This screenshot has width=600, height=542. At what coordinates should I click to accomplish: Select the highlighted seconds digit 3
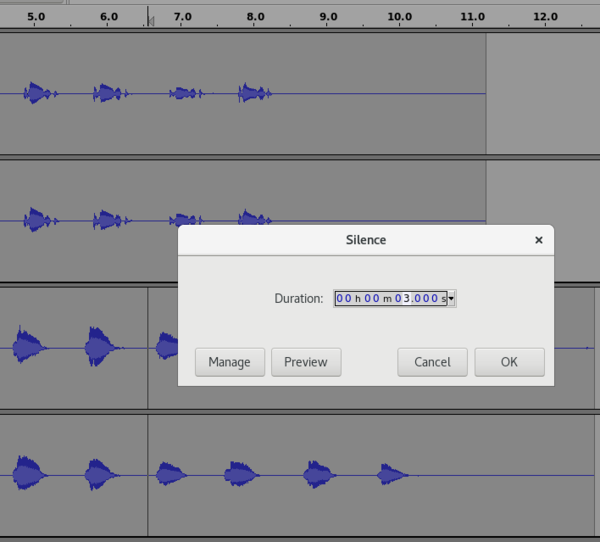pyautogui.click(x=407, y=298)
